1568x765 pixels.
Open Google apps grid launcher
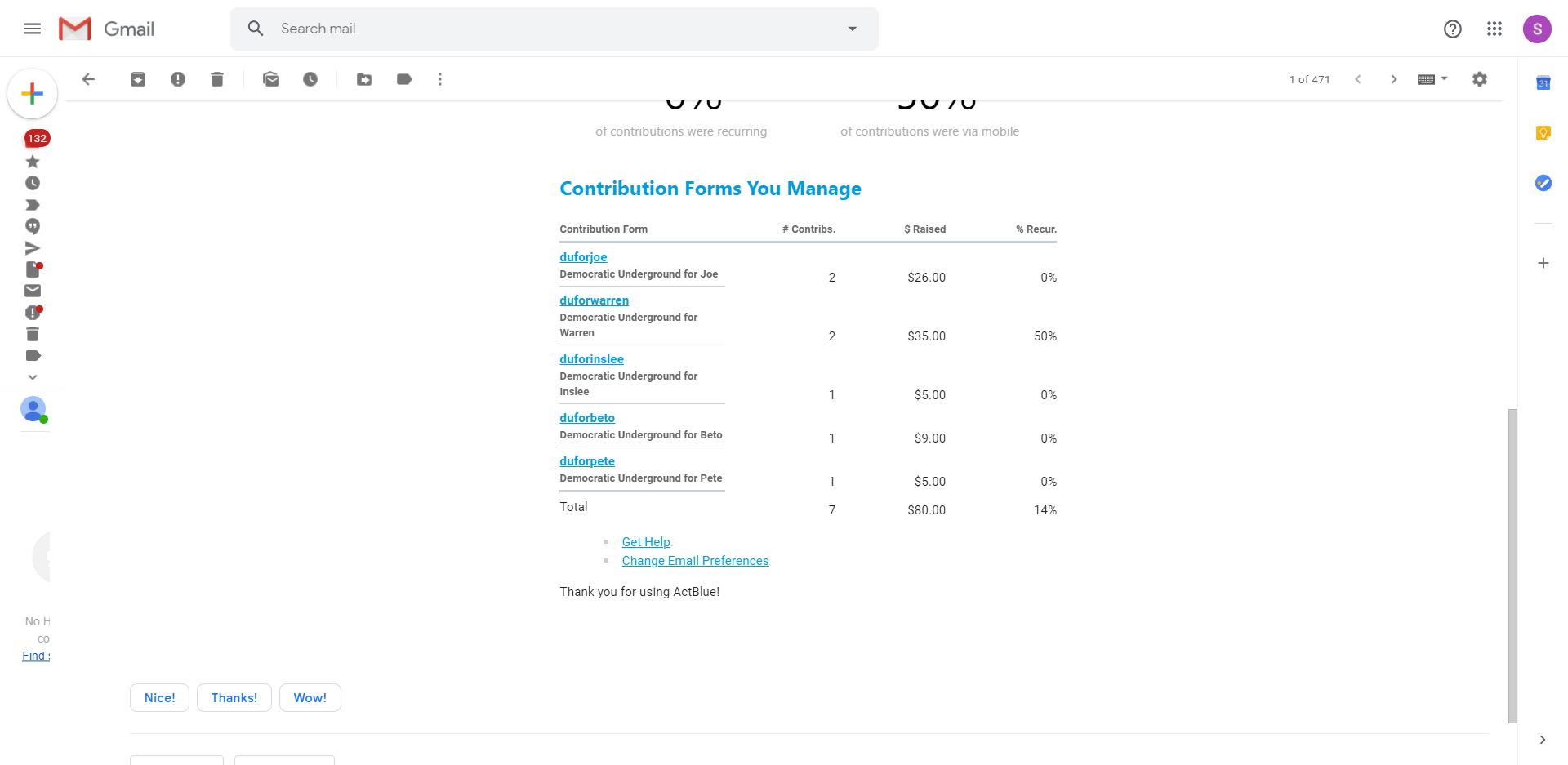pyautogui.click(x=1494, y=29)
